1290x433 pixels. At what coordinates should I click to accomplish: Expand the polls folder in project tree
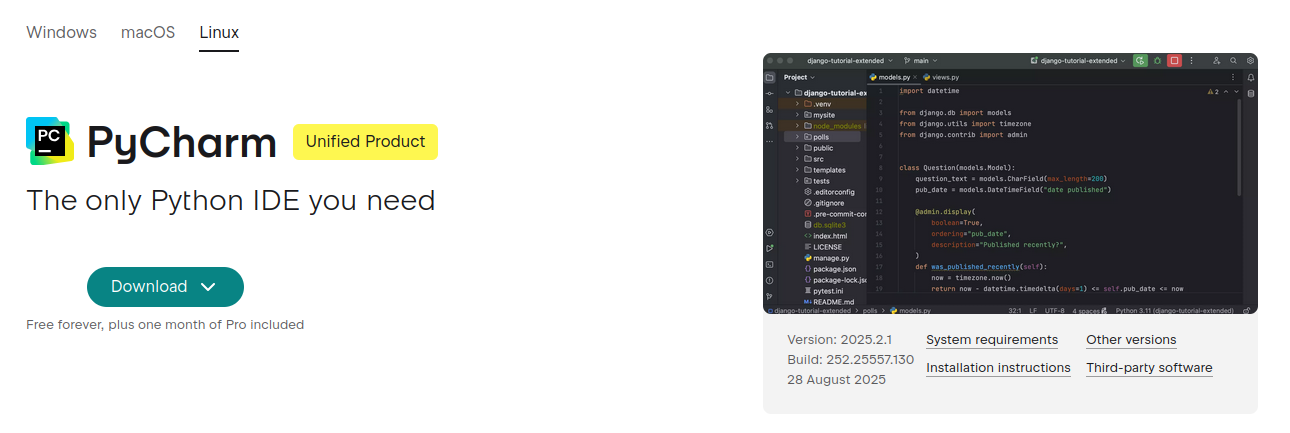(x=797, y=137)
